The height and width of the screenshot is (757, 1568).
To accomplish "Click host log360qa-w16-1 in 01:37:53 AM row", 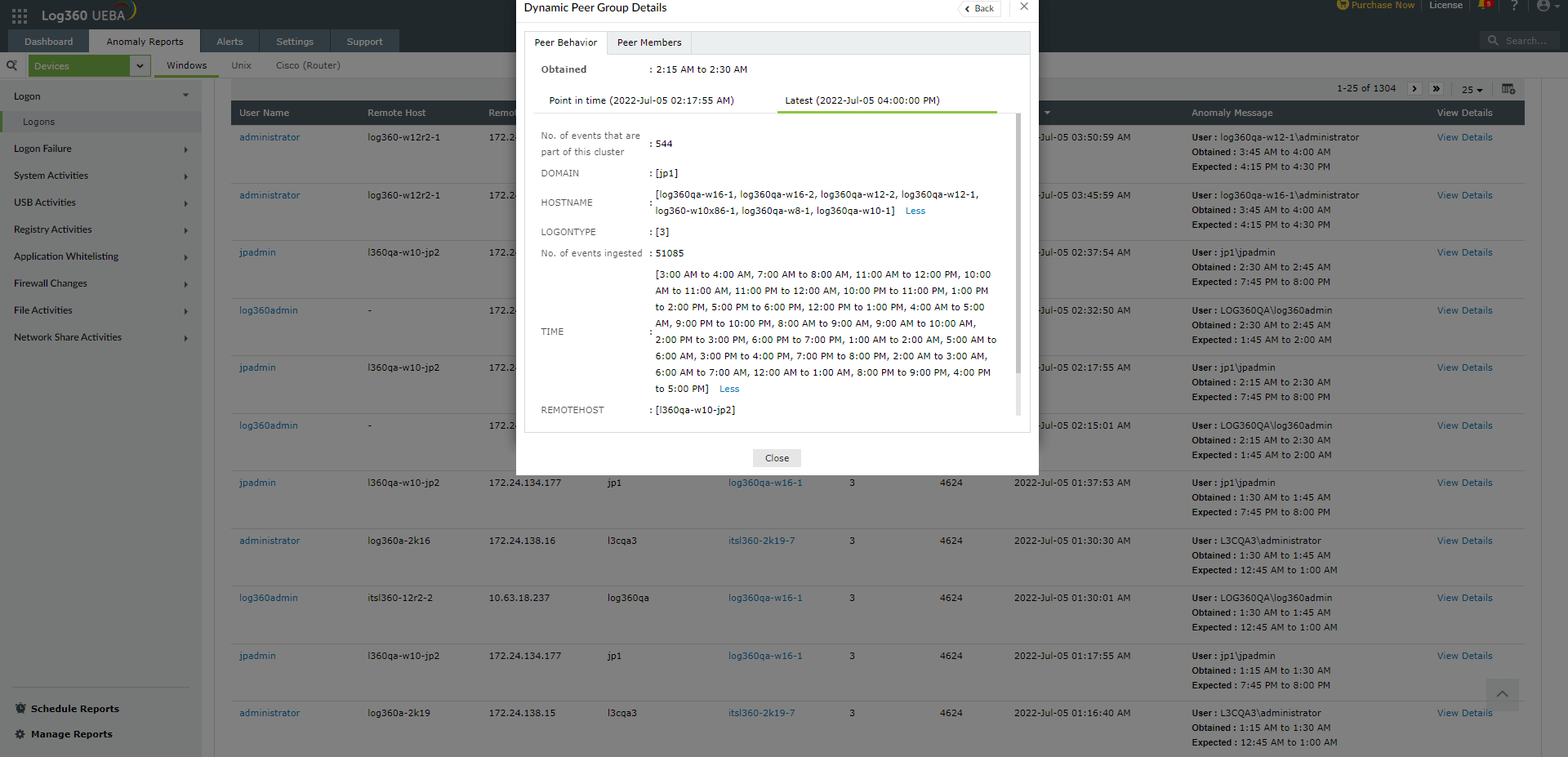I will pyautogui.click(x=765, y=483).
